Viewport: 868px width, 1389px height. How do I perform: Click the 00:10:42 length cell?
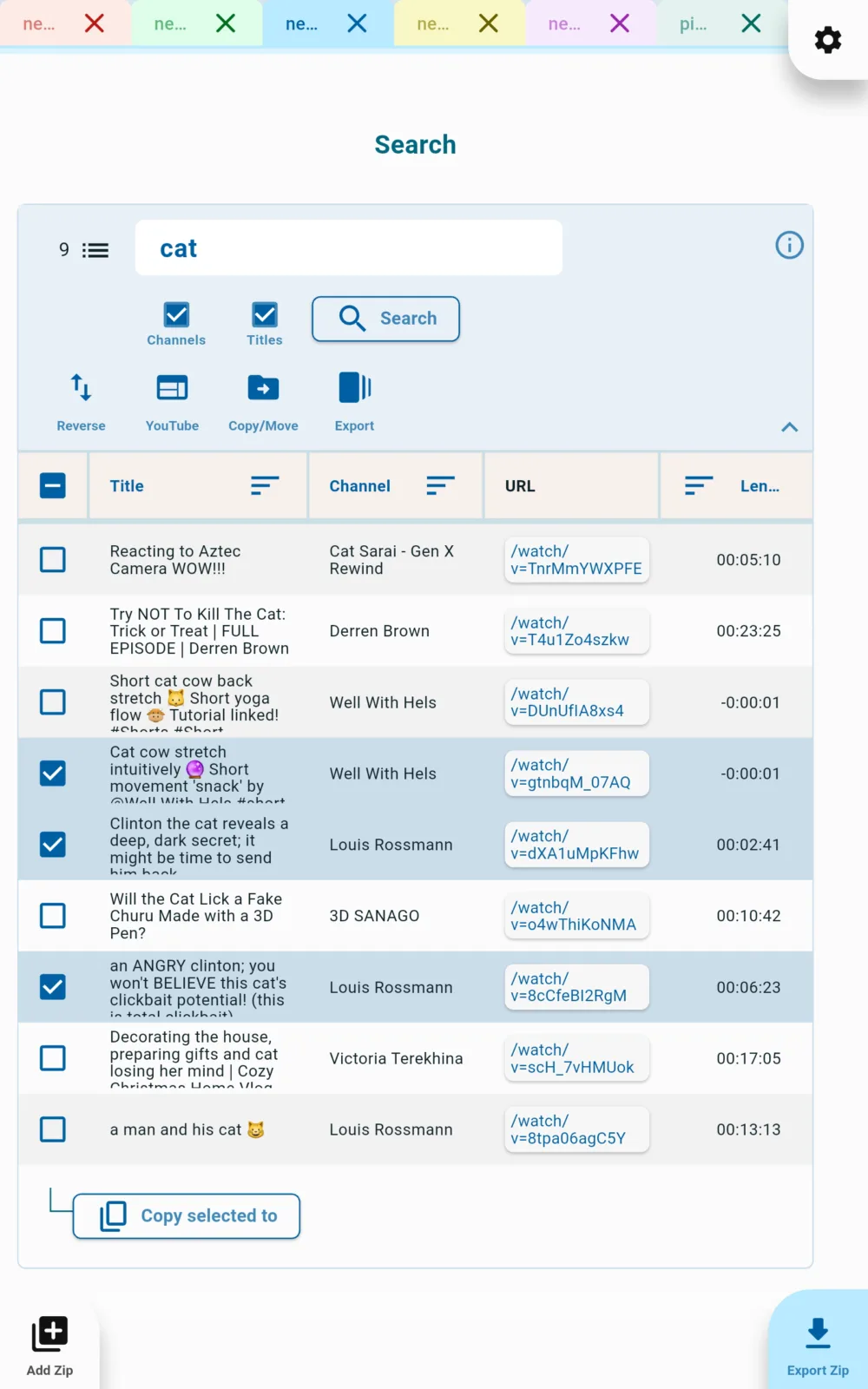[x=748, y=916]
